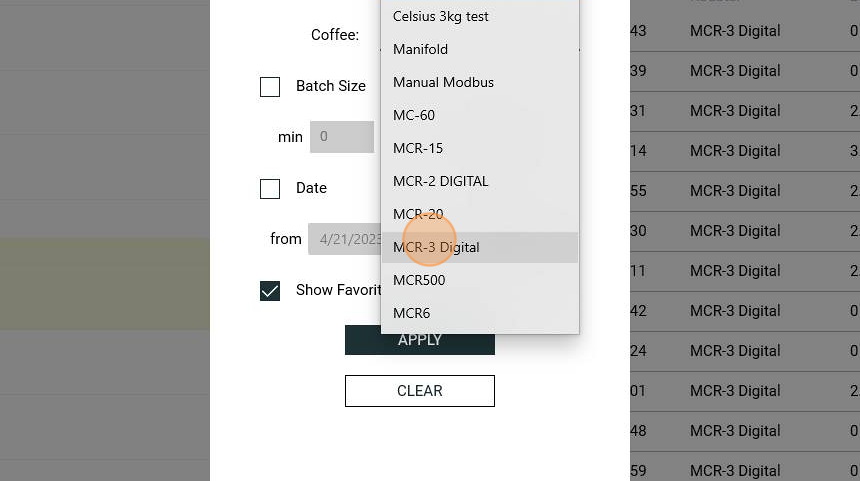Enable the Batch Size checkbox

tap(270, 87)
